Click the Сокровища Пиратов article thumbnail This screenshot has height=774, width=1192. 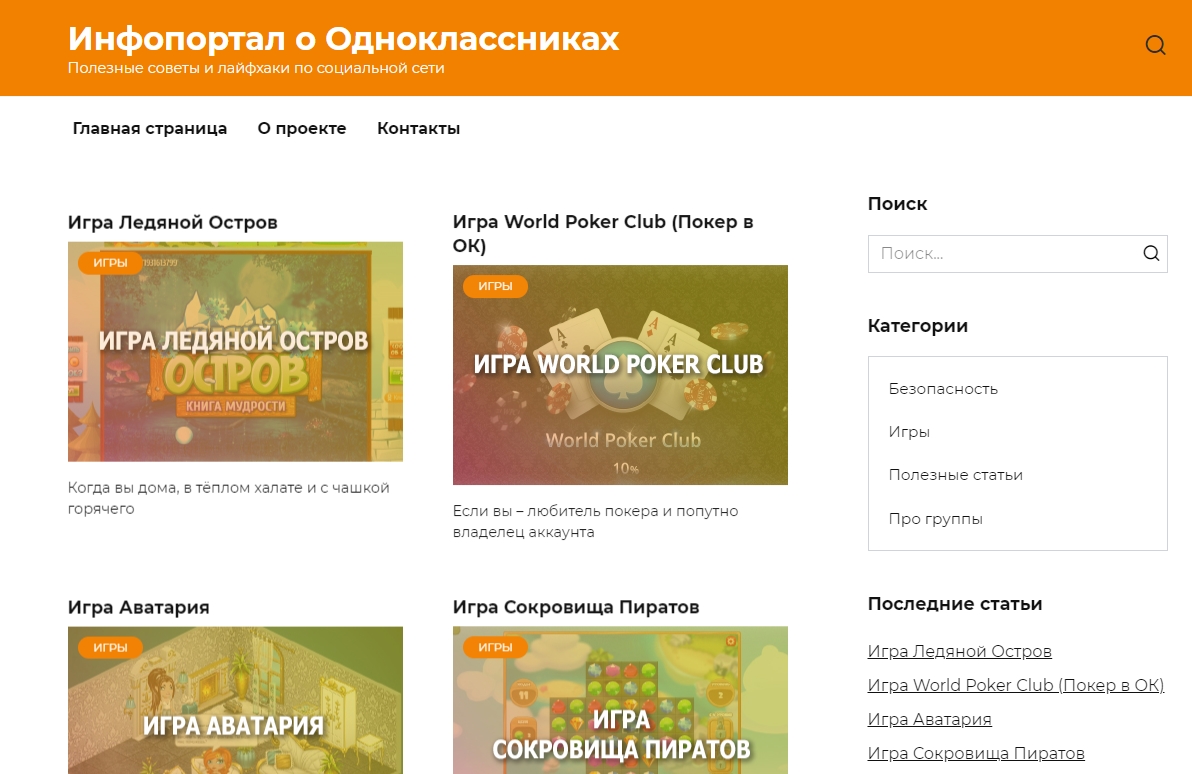pyautogui.click(x=620, y=700)
